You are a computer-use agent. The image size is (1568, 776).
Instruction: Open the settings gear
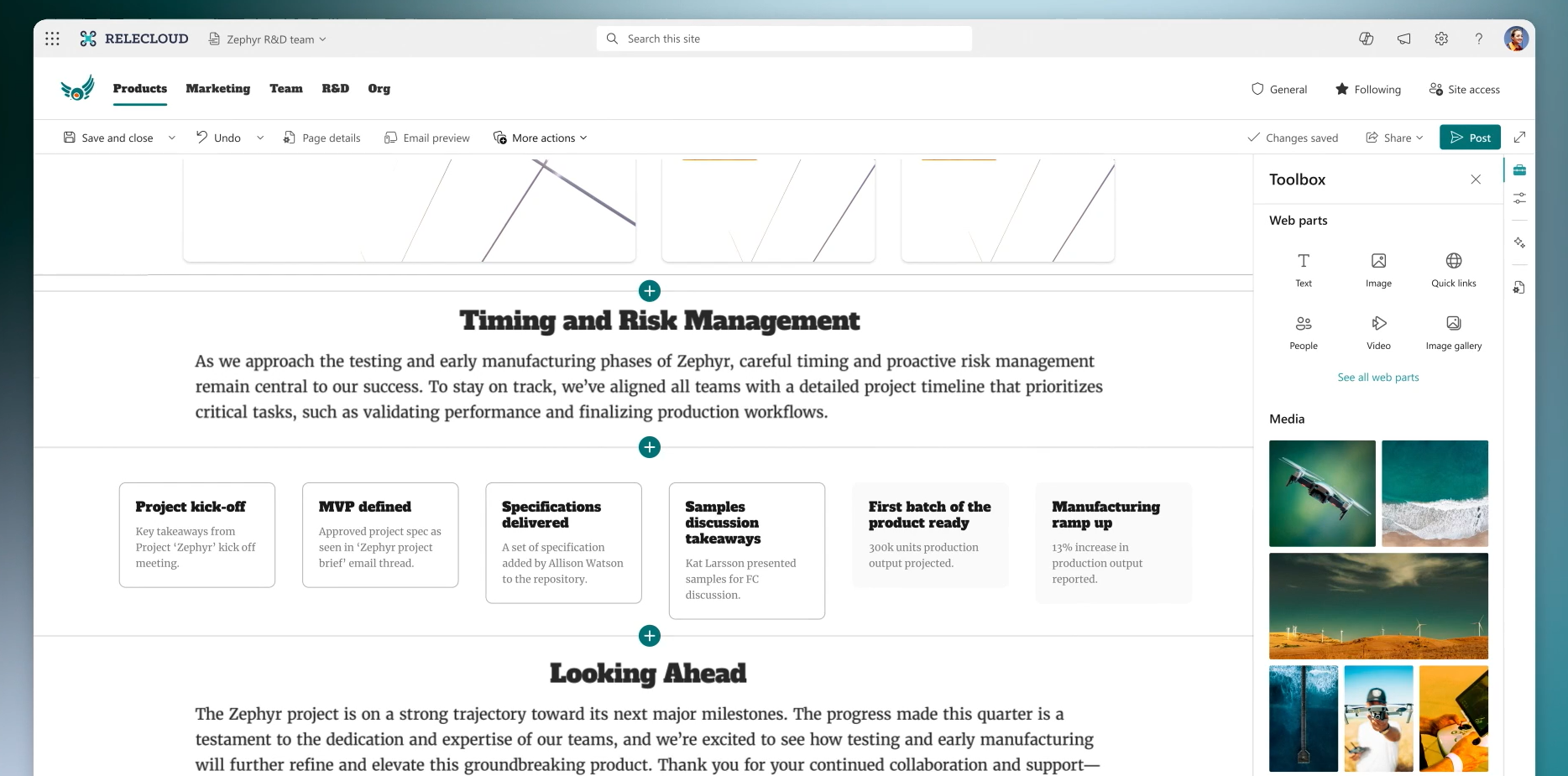[1441, 39]
